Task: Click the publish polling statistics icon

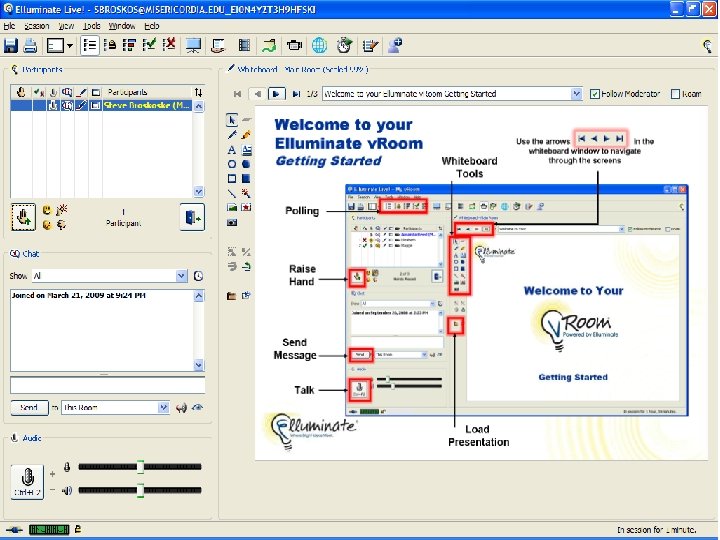Action: [129, 45]
